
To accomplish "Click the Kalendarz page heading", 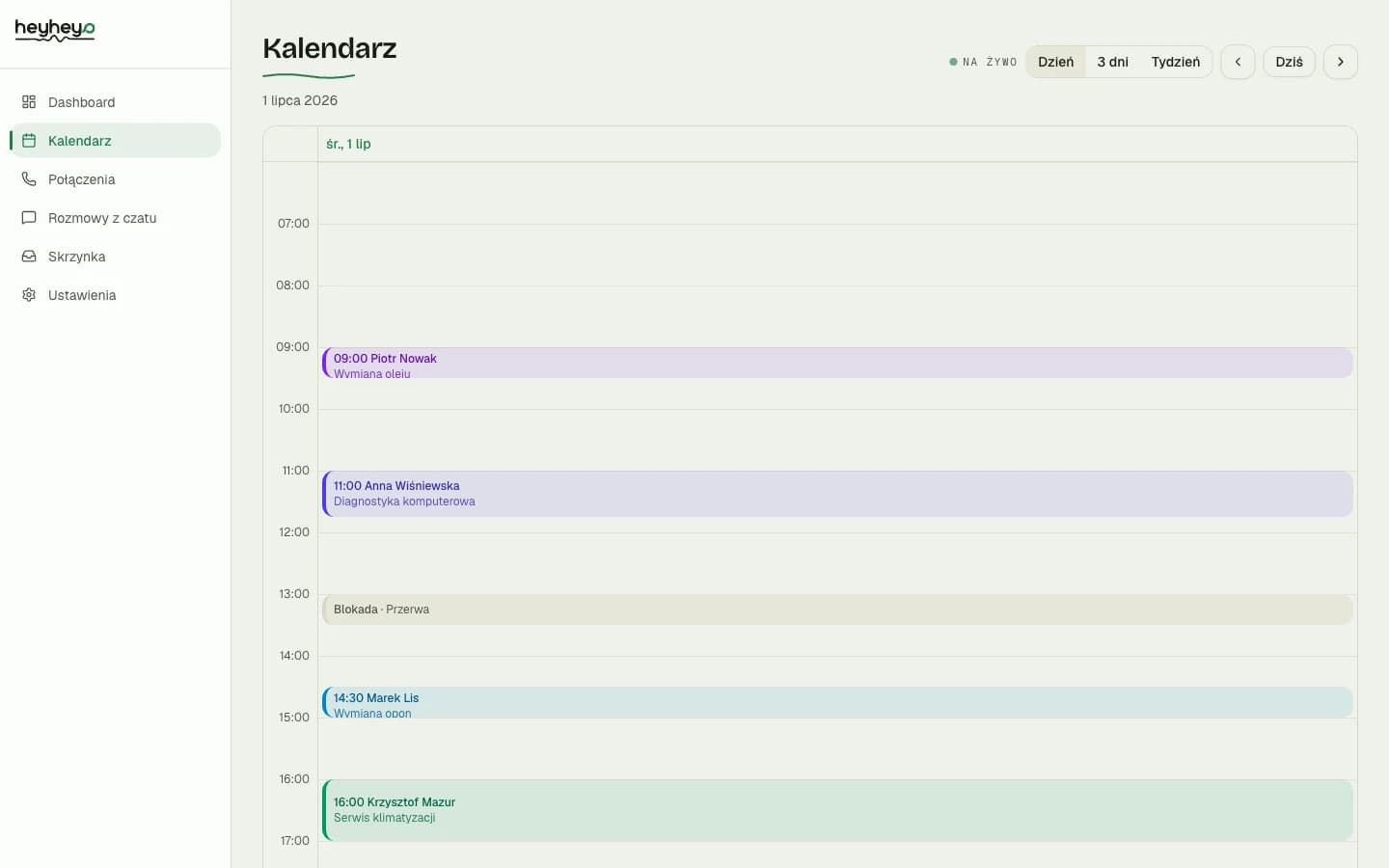I will pos(330,48).
